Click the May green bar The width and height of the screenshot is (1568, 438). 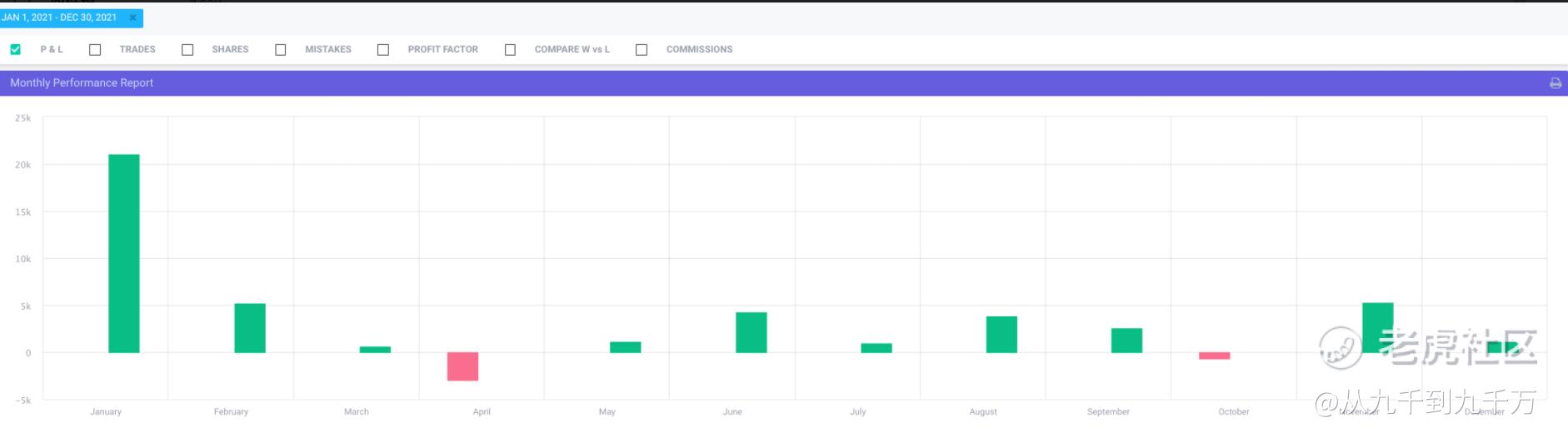coord(626,347)
